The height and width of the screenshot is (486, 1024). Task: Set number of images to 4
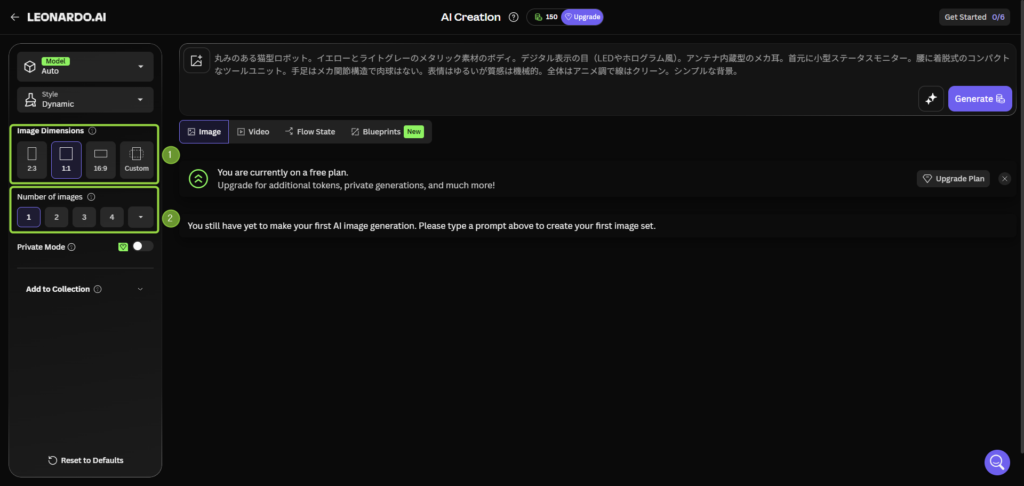tap(111, 217)
